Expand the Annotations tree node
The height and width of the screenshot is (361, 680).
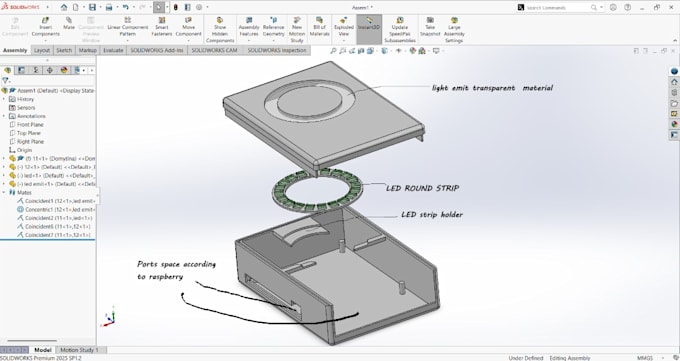pyautogui.click(x=4, y=116)
